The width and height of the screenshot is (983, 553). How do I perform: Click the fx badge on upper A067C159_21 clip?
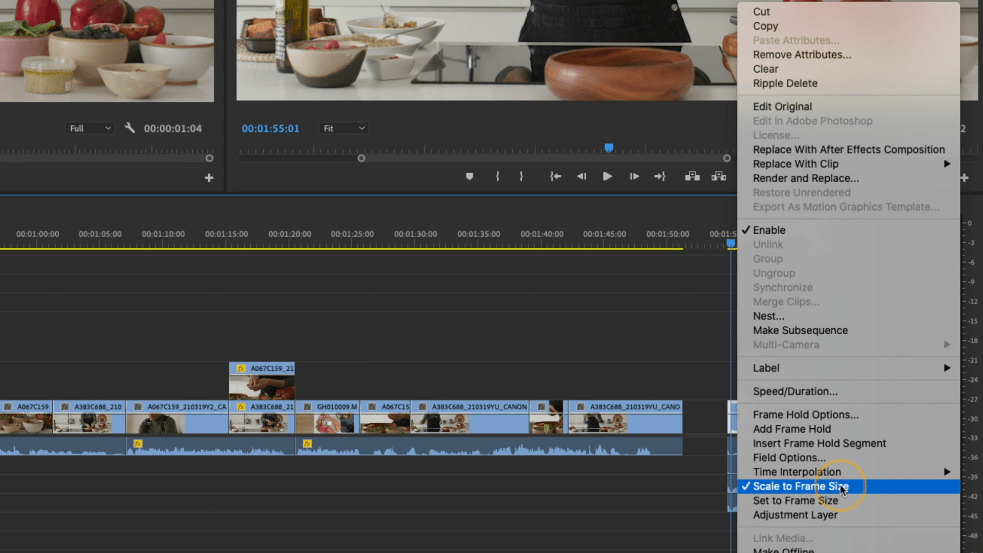[241, 369]
